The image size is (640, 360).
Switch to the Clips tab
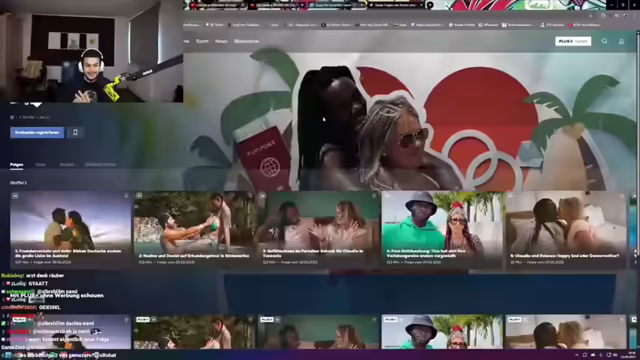point(40,164)
